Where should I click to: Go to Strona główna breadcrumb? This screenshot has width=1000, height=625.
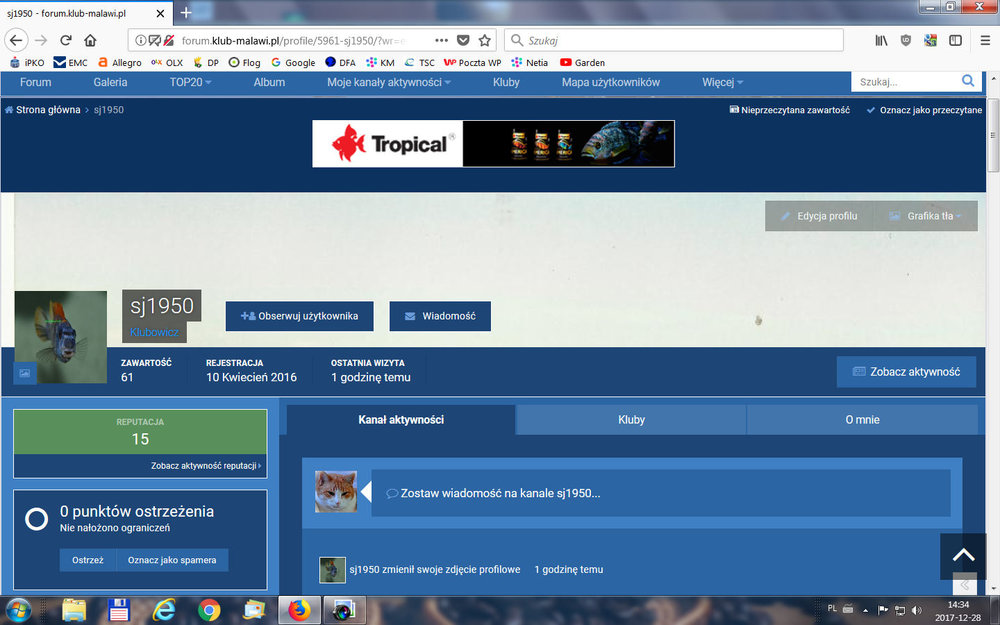(43, 110)
